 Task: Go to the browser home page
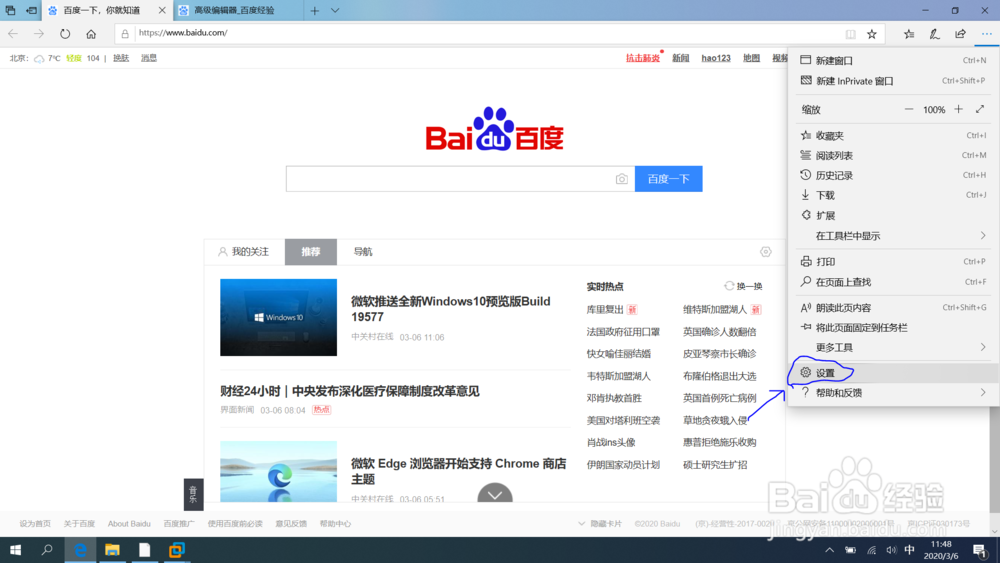(91, 34)
